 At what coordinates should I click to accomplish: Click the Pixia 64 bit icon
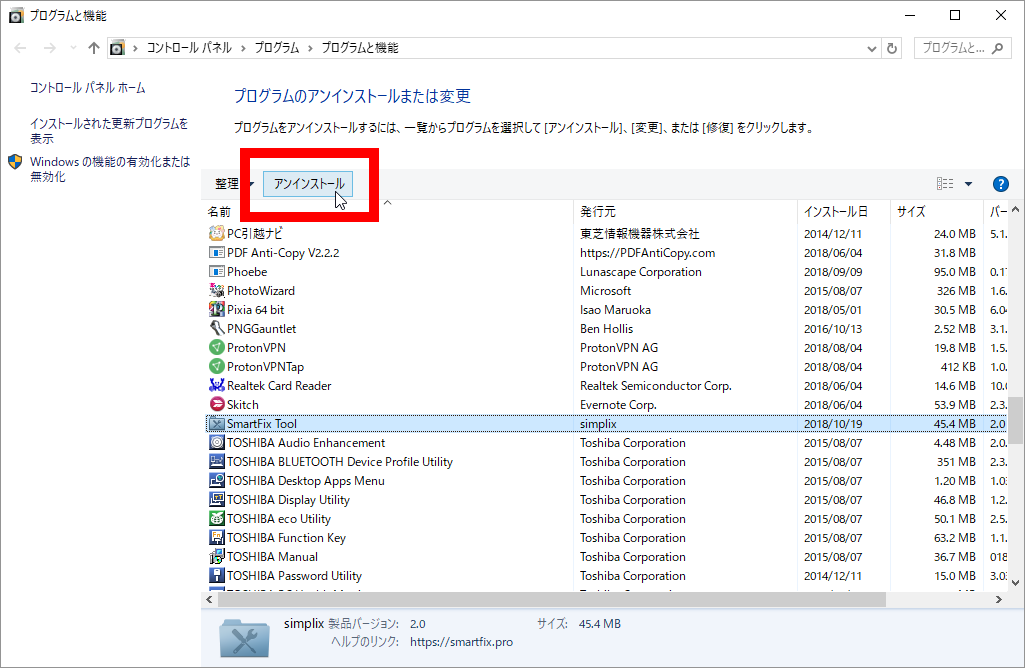[x=216, y=309]
